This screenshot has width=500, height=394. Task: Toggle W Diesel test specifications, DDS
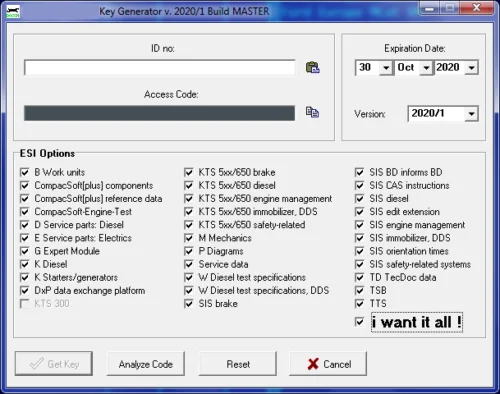click(x=189, y=291)
